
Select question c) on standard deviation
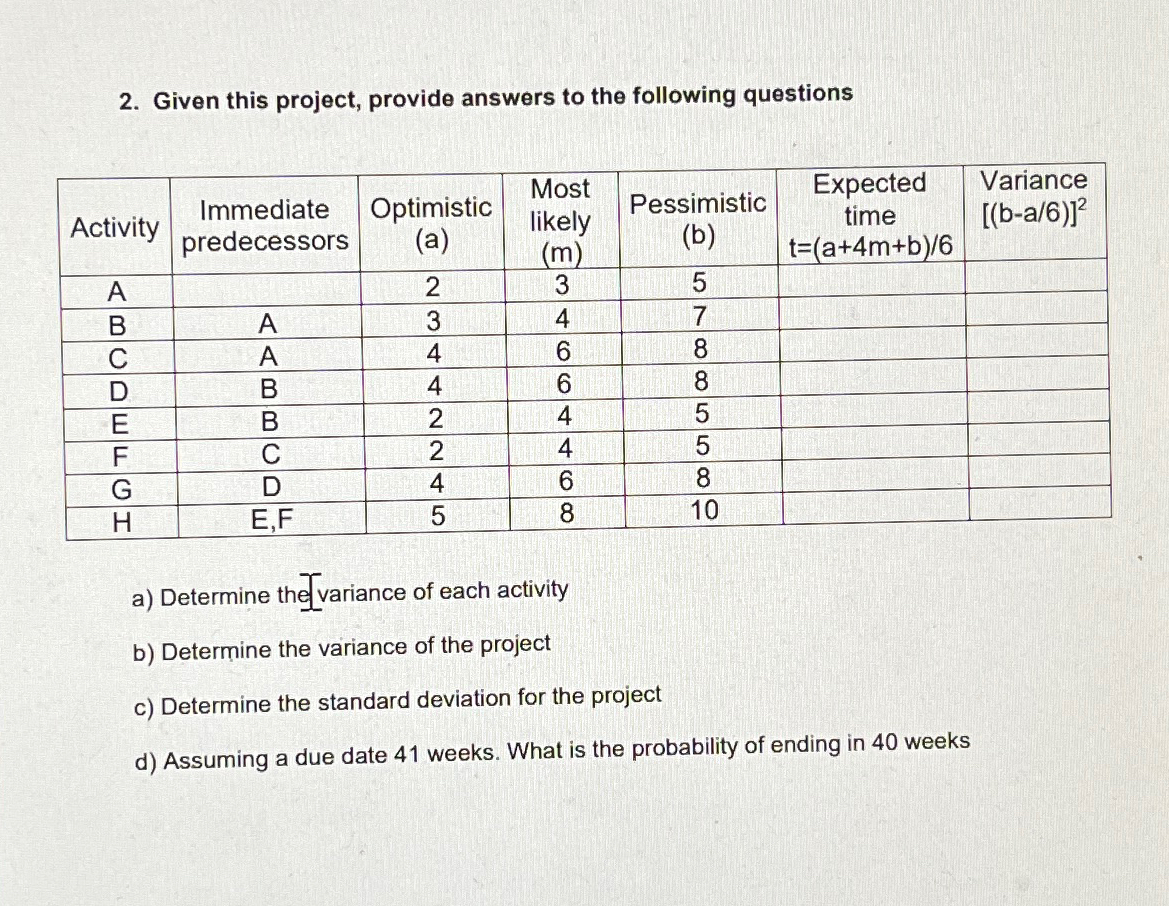pyautogui.click(x=397, y=700)
